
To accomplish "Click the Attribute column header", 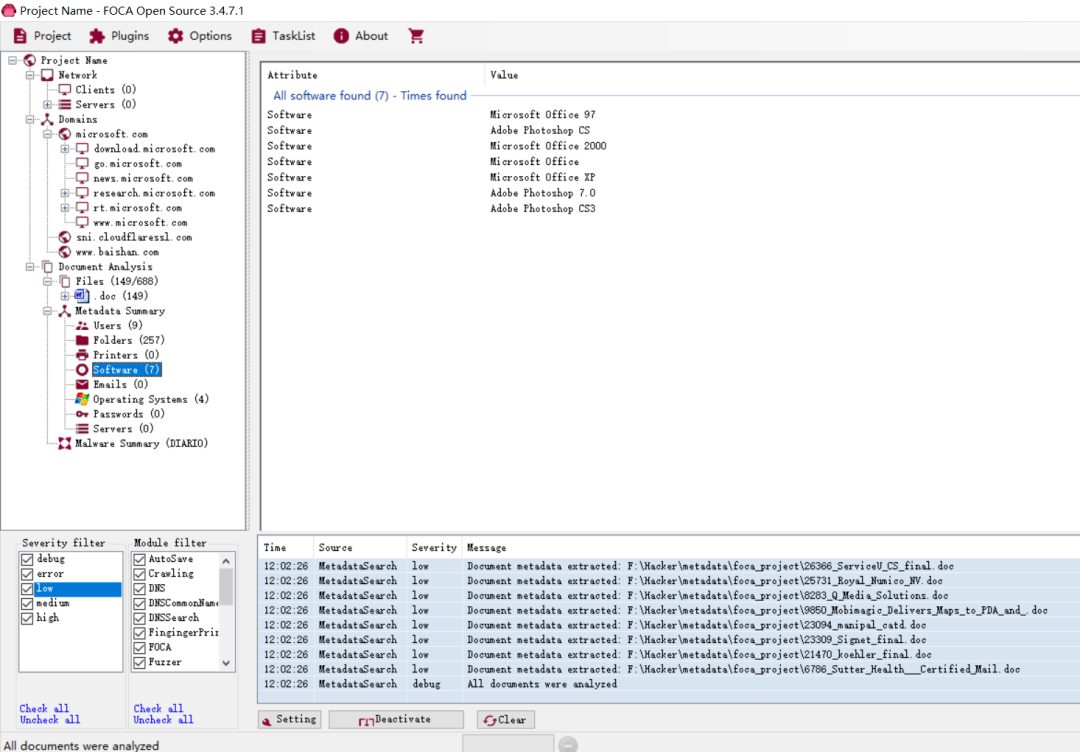I will pyautogui.click(x=373, y=75).
